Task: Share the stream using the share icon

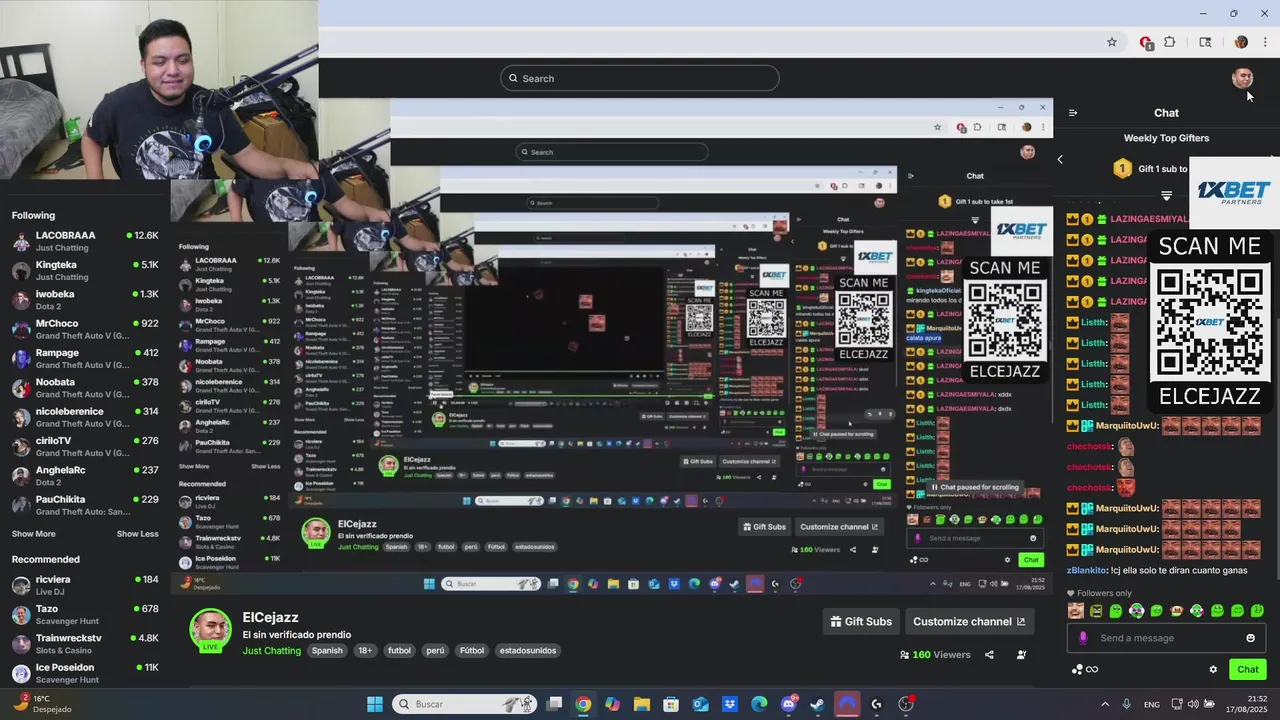Action: tap(989, 655)
